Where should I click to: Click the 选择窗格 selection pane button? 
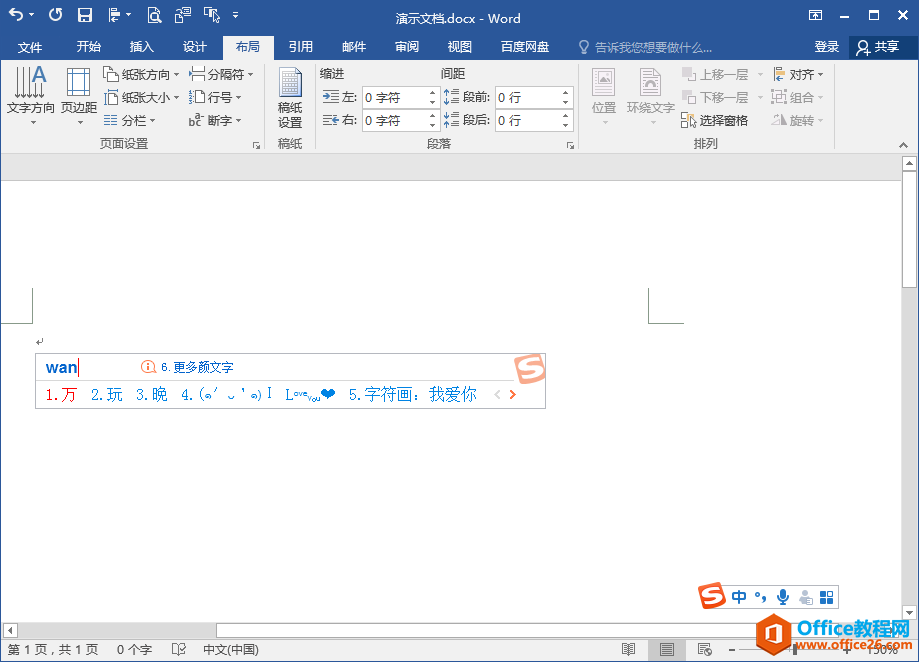(714, 121)
